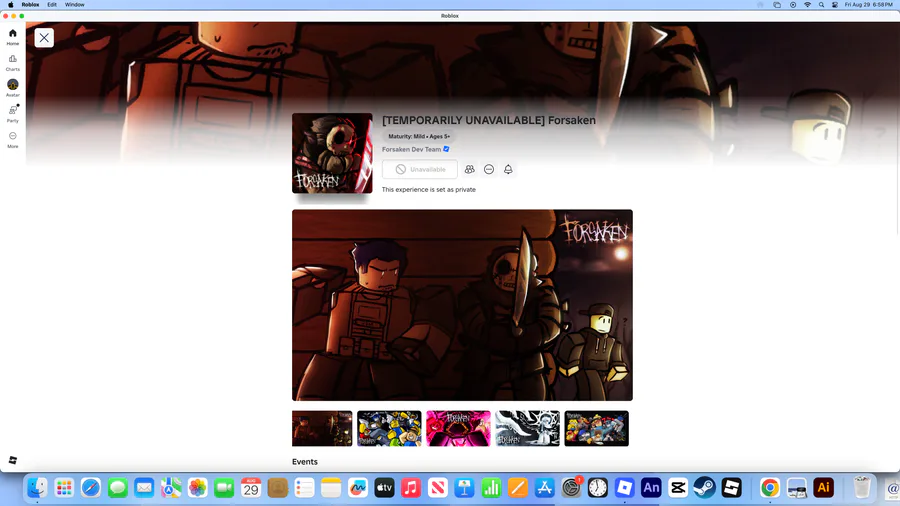The image size is (900, 506).
Task: Open App Store from the Dock
Action: (545, 488)
